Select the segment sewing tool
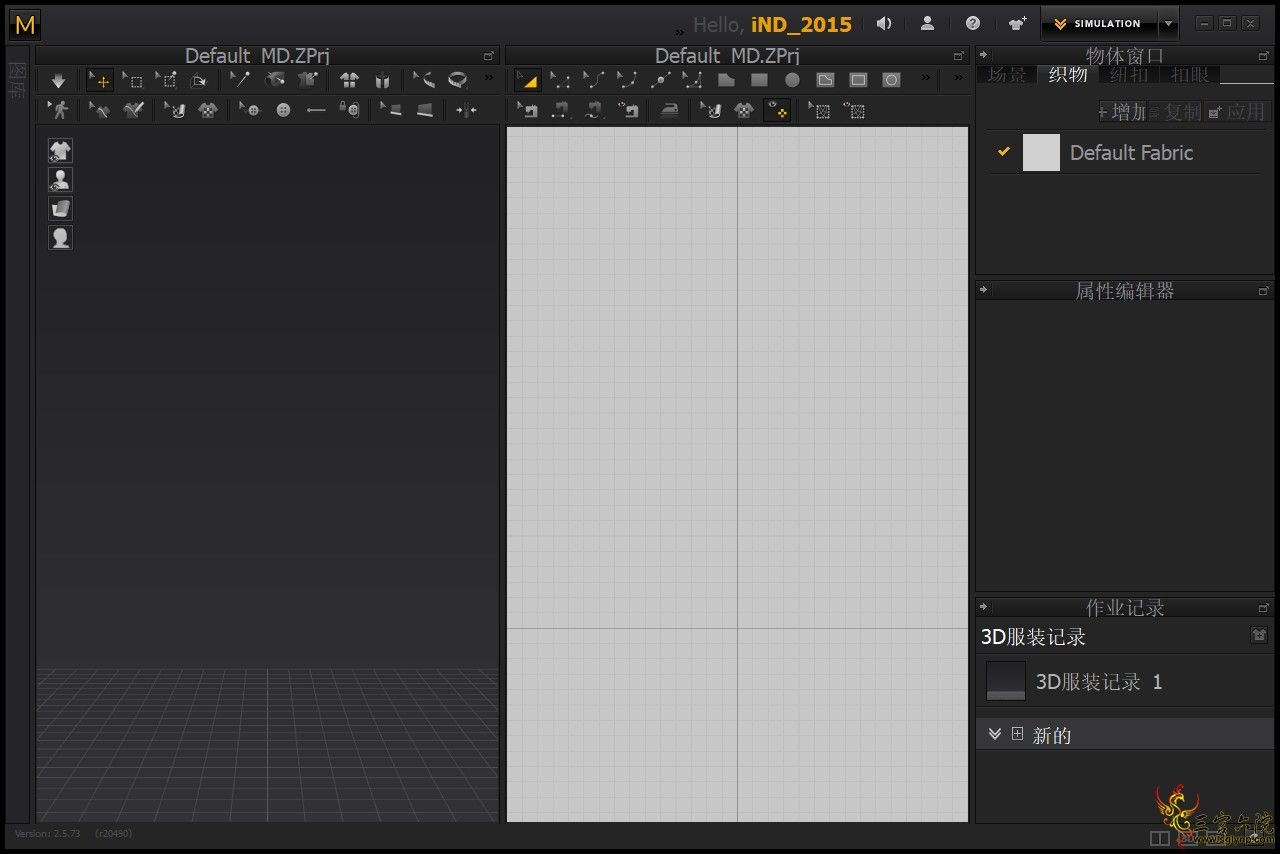1280x854 pixels. click(x=560, y=110)
